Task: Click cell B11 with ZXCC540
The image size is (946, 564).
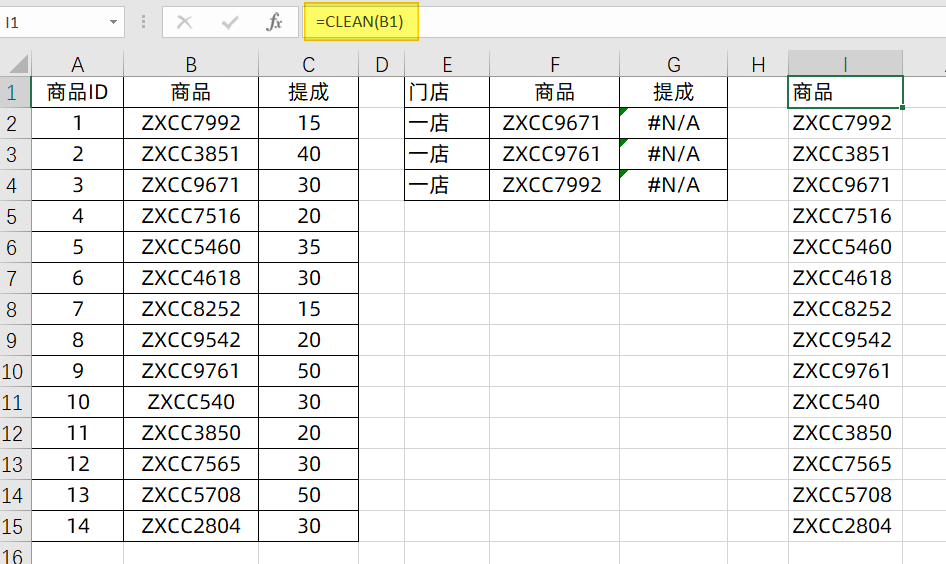Action: (191, 402)
